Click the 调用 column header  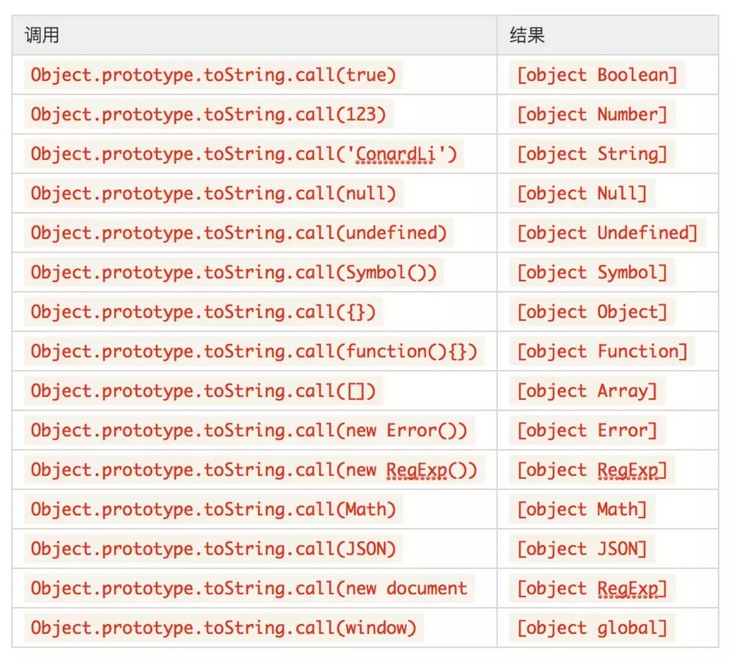[x=42, y=36]
